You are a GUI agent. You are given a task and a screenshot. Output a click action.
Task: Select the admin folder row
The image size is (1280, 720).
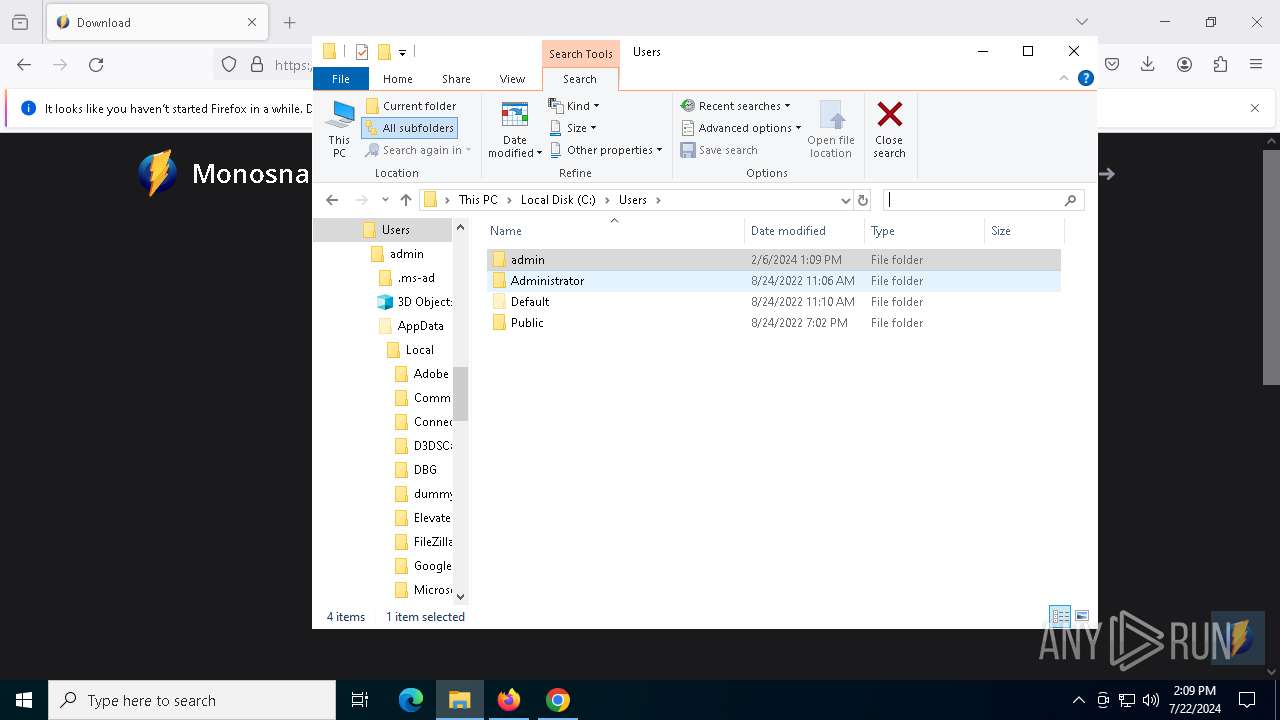point(774,259)
